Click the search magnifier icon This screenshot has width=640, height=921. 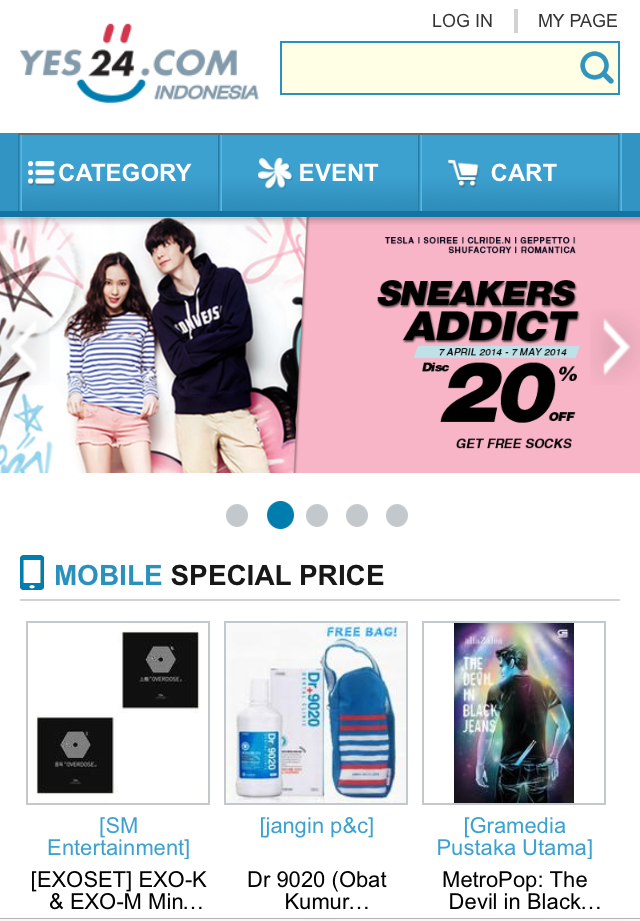(x=597, y=68)
